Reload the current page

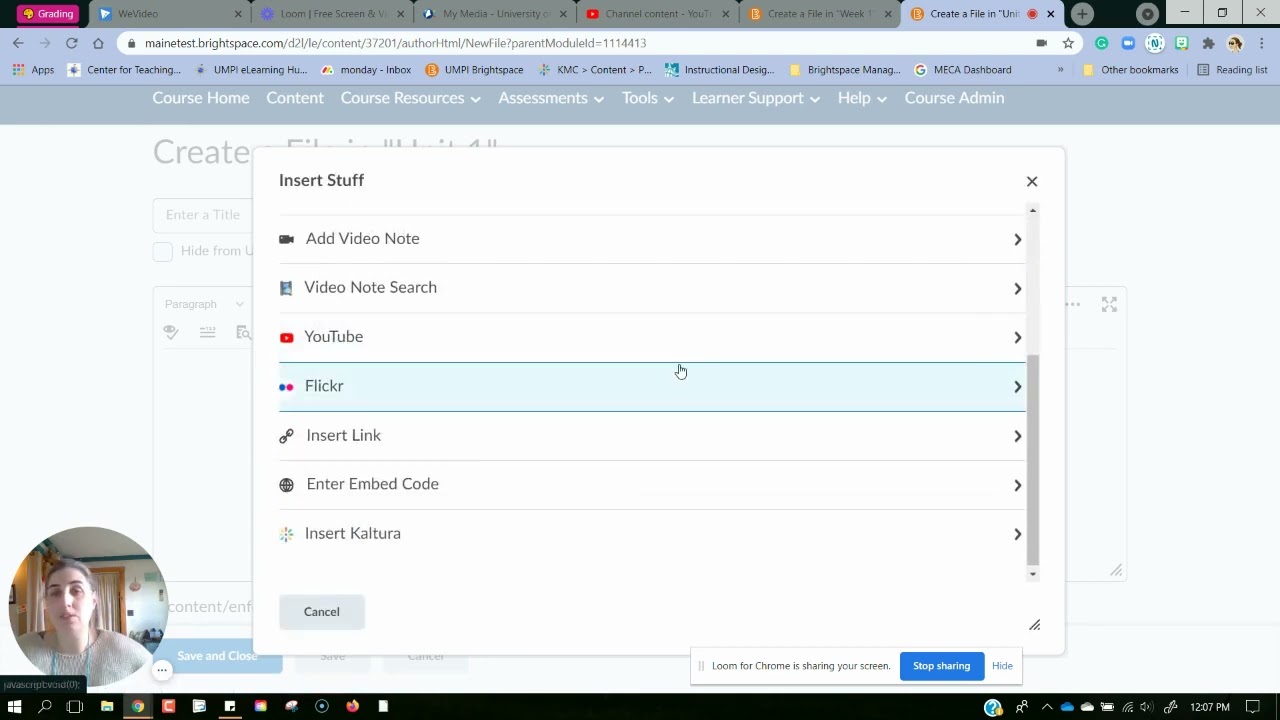point(72,43)
